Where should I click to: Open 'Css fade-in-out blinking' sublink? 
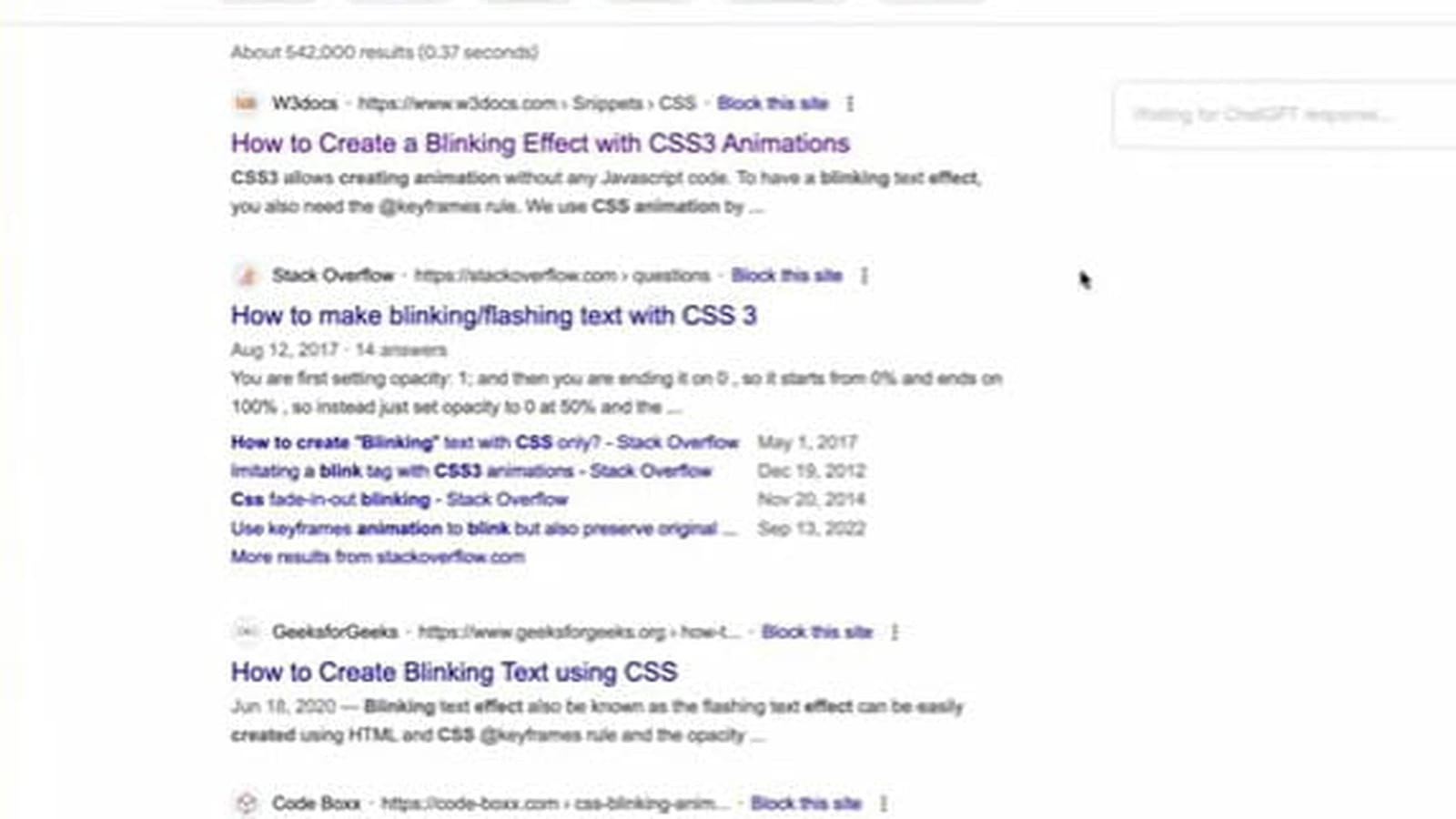click(399, 500)
